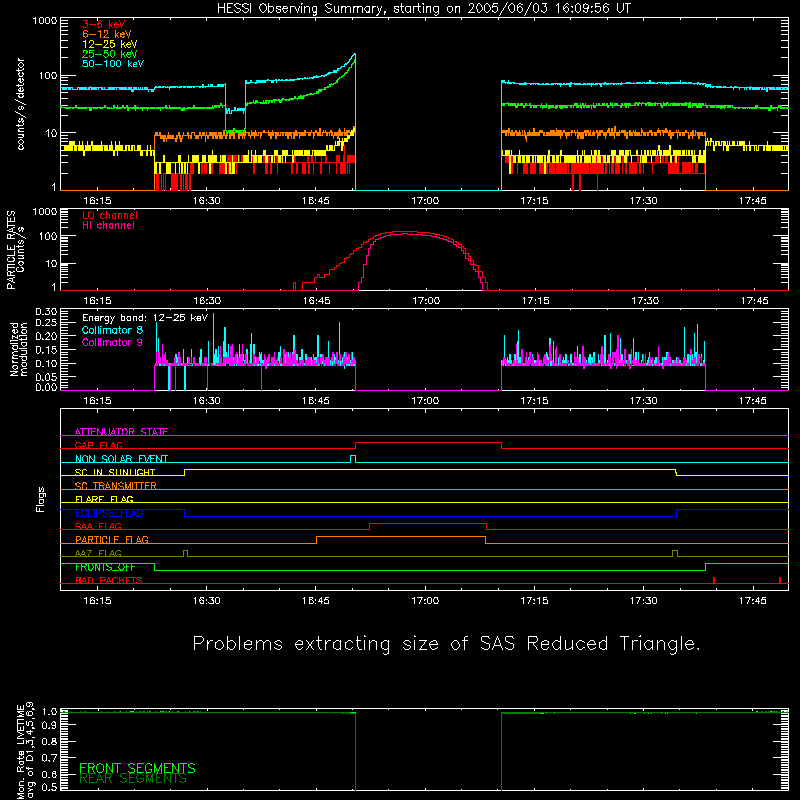Viewport: 800px width, 800px height.
Task: Select the blue 'ECLIPSE_FLAG' label
Action: pos(109,513)
